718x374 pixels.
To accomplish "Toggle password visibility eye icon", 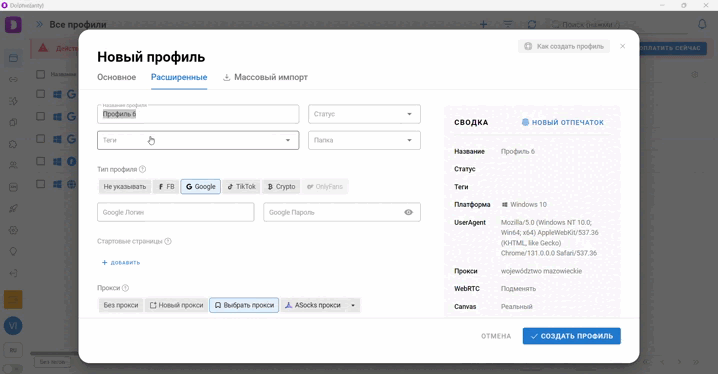I will point(408,212).
